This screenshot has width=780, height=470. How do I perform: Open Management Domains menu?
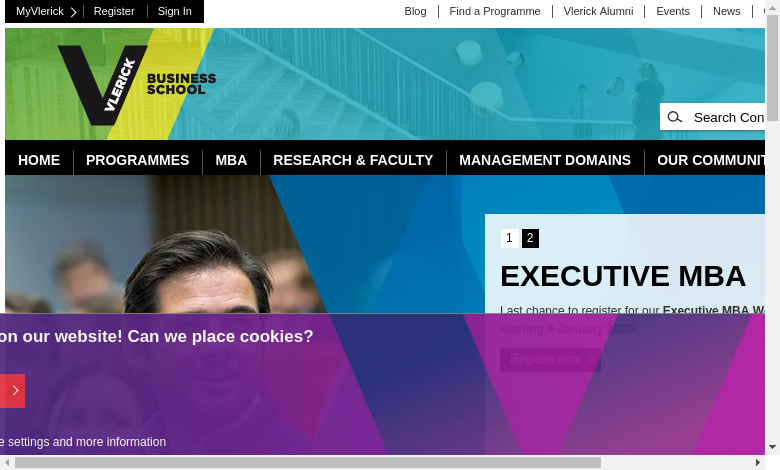pos(545,160)
